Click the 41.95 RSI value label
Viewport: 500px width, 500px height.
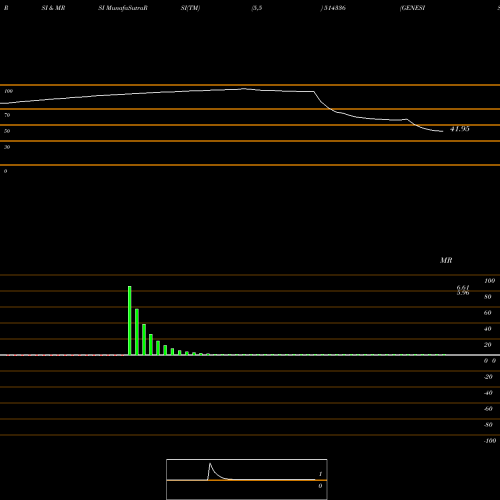(460, 129)
